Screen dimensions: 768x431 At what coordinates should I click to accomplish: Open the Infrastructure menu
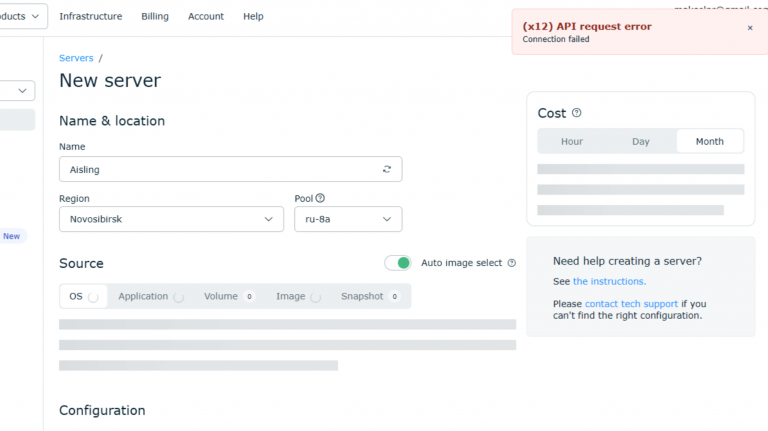[90, 16]
